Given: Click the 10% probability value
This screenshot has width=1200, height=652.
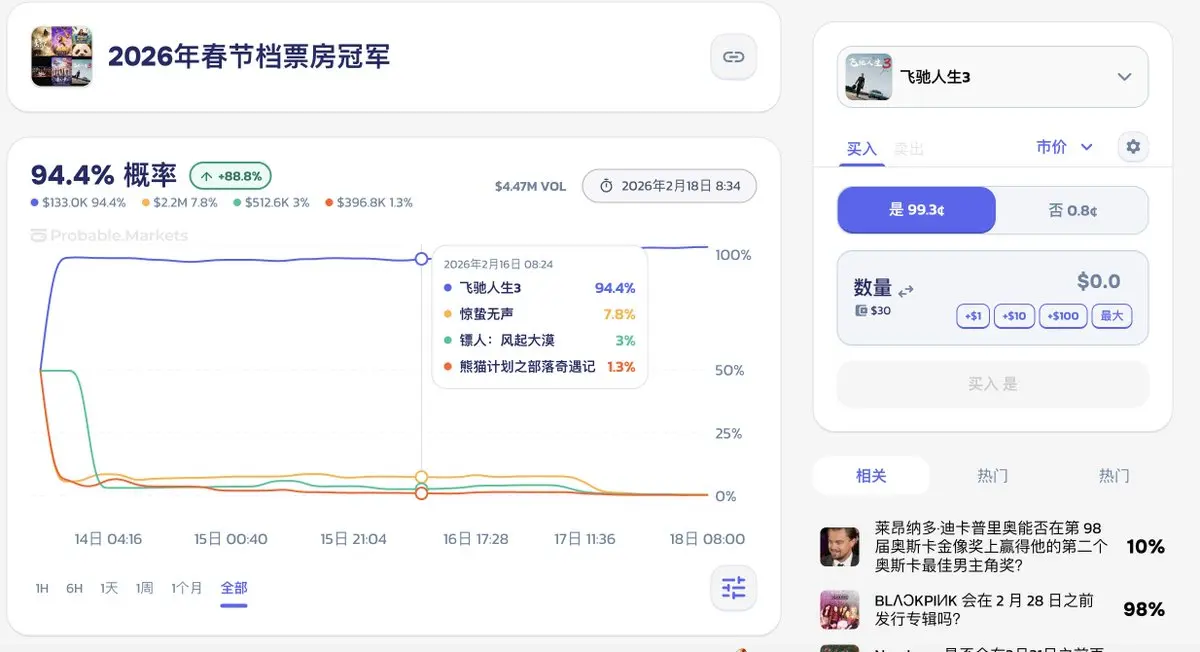Looking at the screenshot, I should point(1145,547).
